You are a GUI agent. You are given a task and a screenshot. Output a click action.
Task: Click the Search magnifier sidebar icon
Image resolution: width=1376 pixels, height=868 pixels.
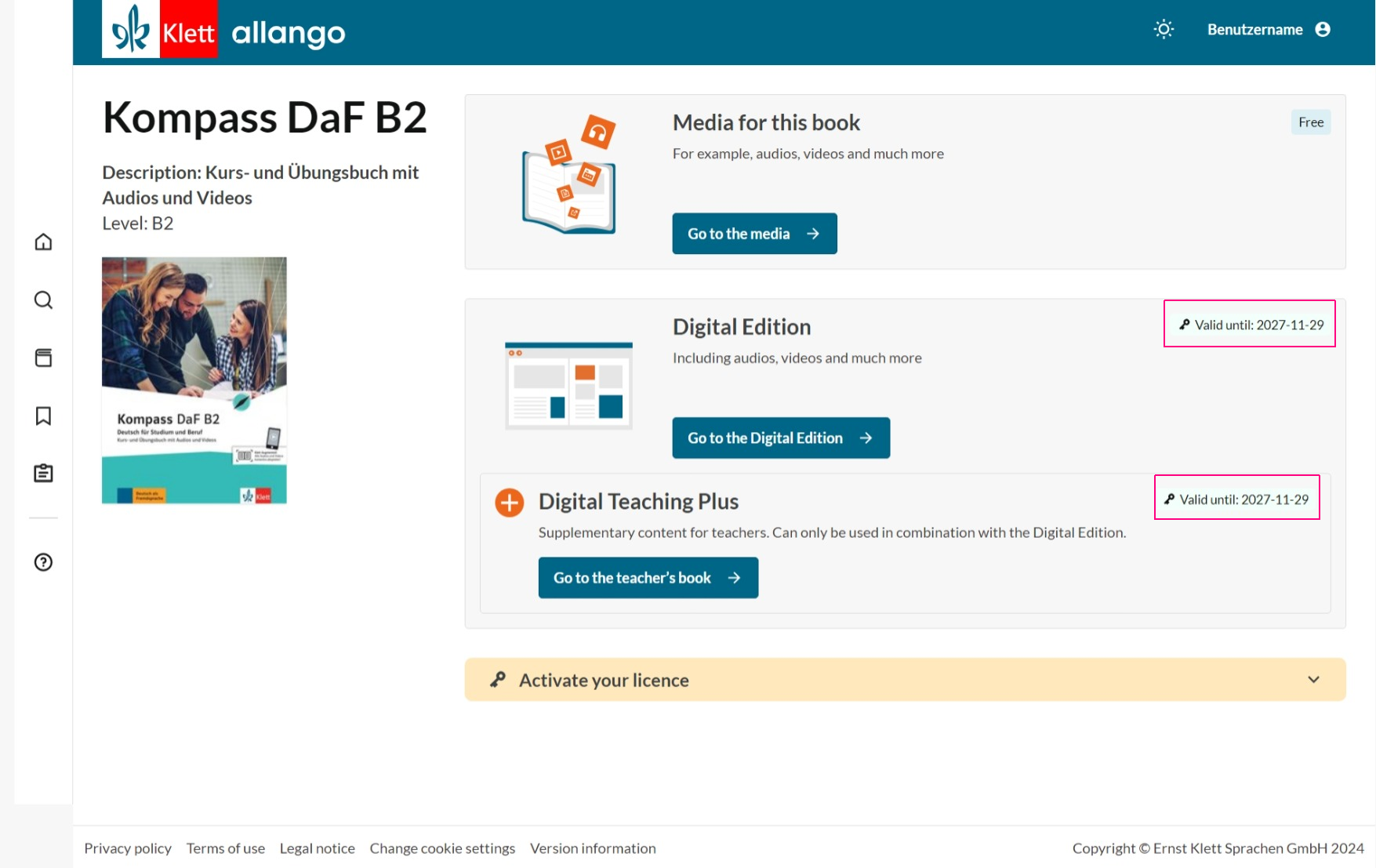pyautogui.click(x=43, y=300)
